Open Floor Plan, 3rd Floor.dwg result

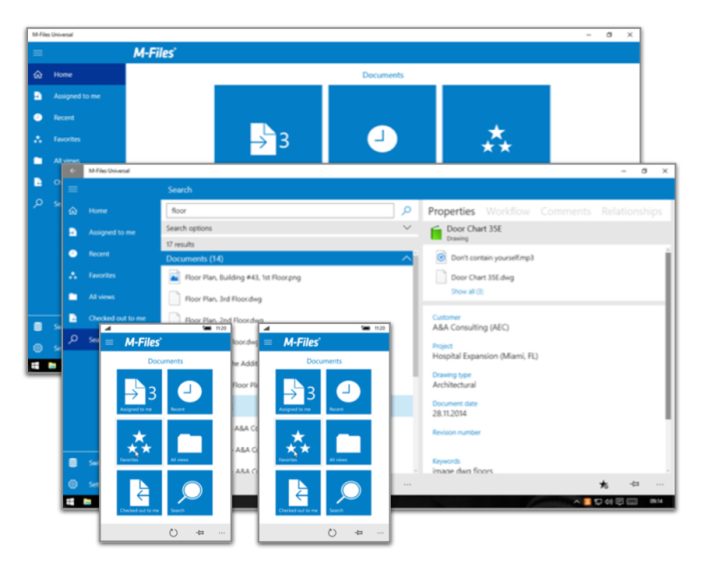click(287, 299)
